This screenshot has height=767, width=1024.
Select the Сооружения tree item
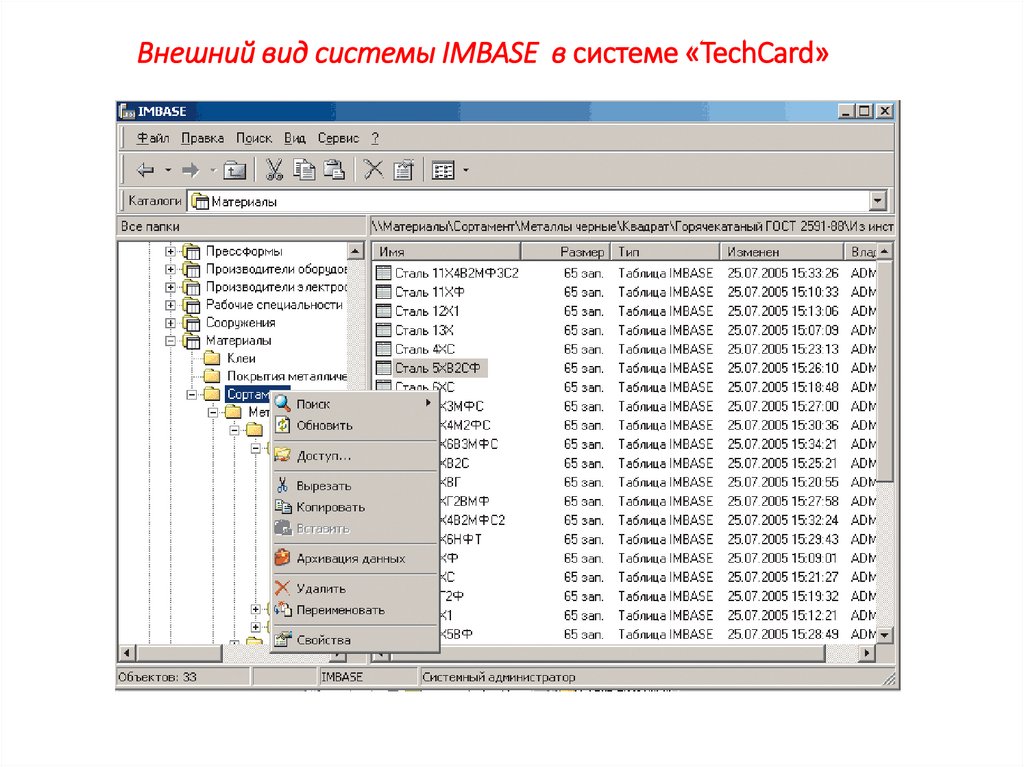point(240,323)
